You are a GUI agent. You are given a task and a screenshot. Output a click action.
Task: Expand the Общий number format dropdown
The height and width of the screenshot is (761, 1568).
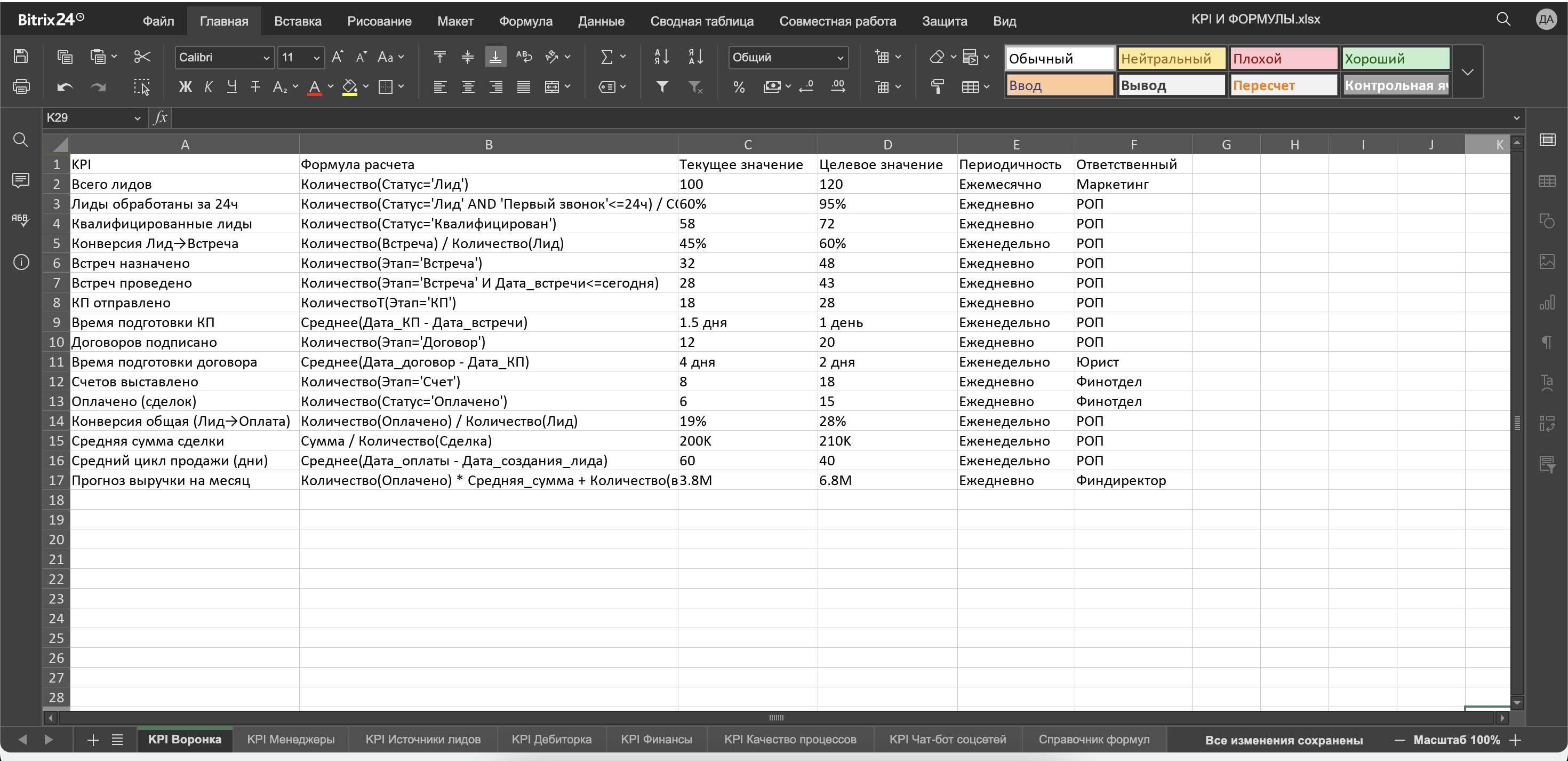[x=788, y=57]
